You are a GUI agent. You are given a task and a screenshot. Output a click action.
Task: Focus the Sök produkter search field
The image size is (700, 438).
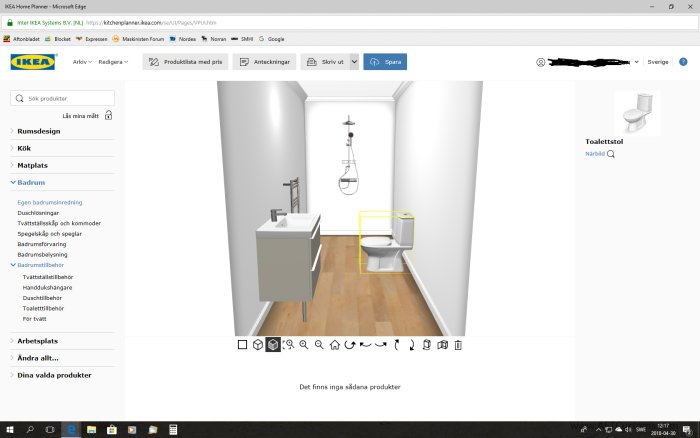point(62,98)
